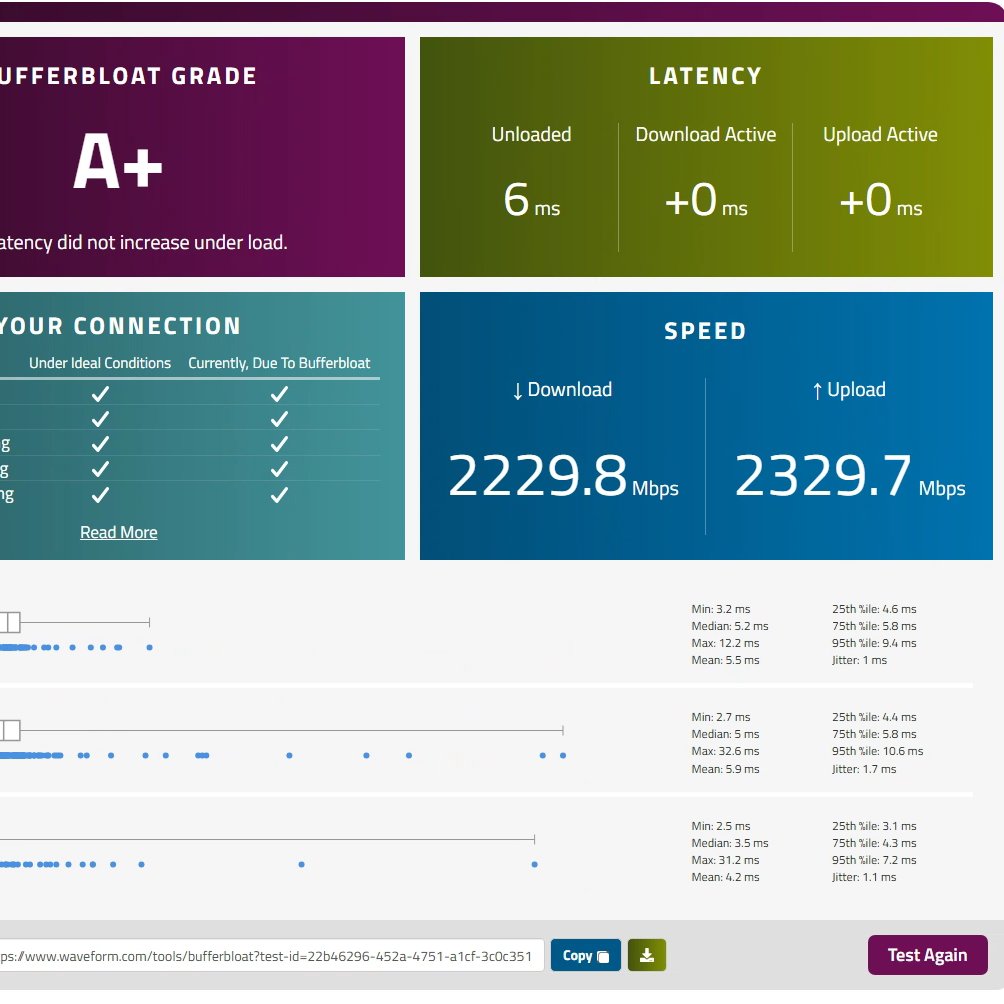Click the Currently, Due To Bufferbloat header
Image resolution: width=1004 pixels, height=1004 pixels.
[279, 363]
